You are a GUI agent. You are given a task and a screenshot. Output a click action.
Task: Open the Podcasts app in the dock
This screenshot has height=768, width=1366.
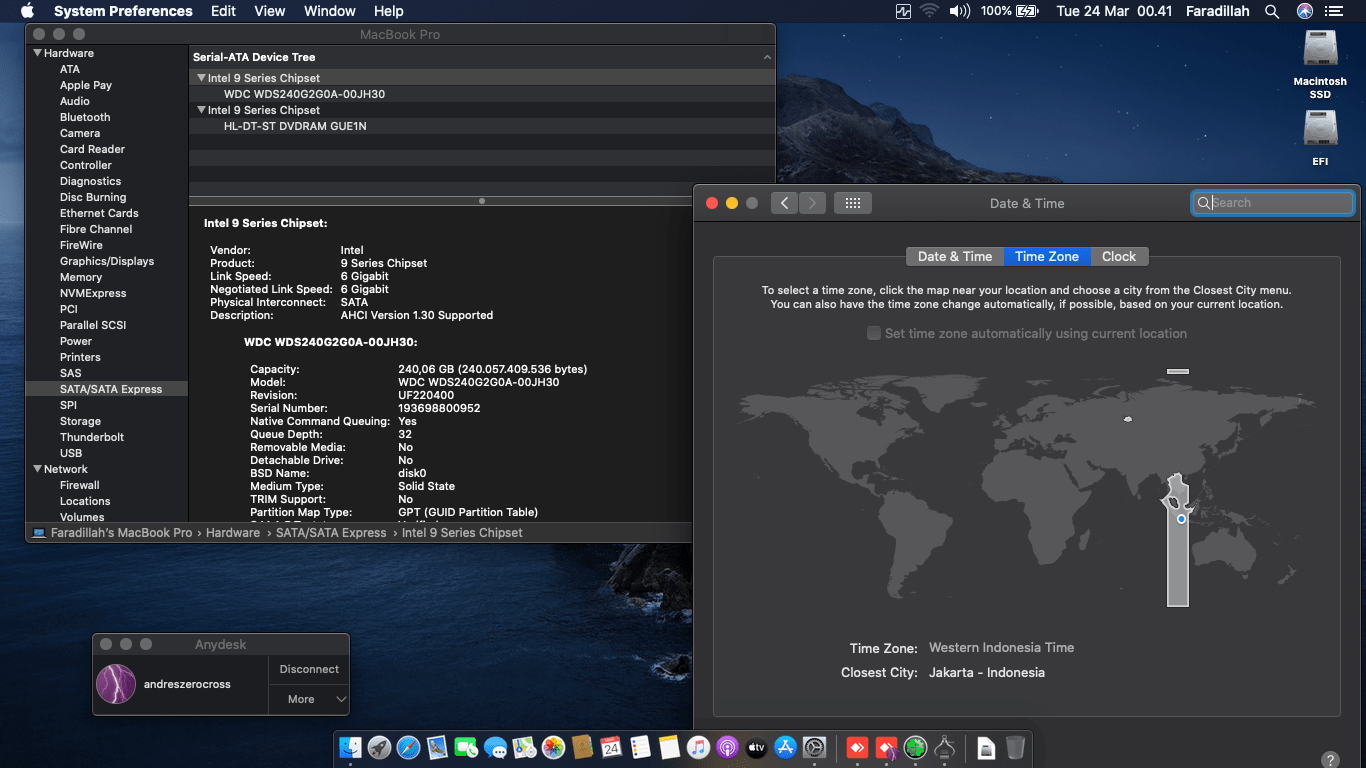click(x=727, y=747)
